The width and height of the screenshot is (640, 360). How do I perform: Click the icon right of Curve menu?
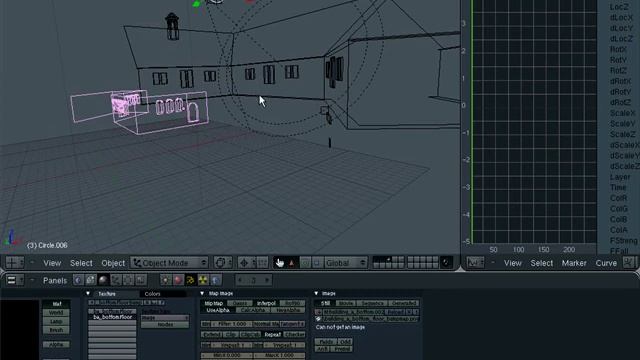point(629,262)
